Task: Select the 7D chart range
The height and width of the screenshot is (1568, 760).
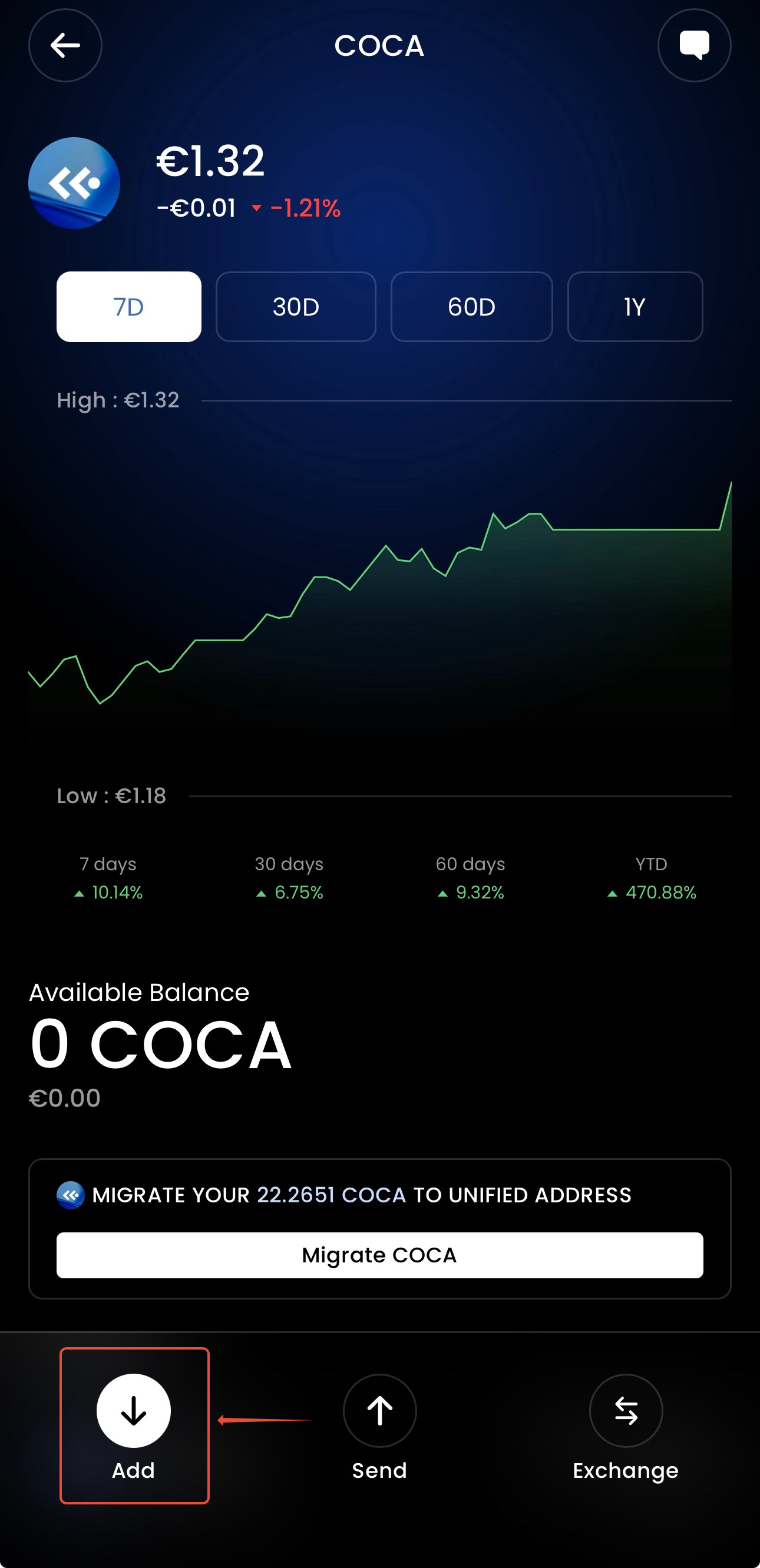Action: pyautogui.click(x=129, y=307)
